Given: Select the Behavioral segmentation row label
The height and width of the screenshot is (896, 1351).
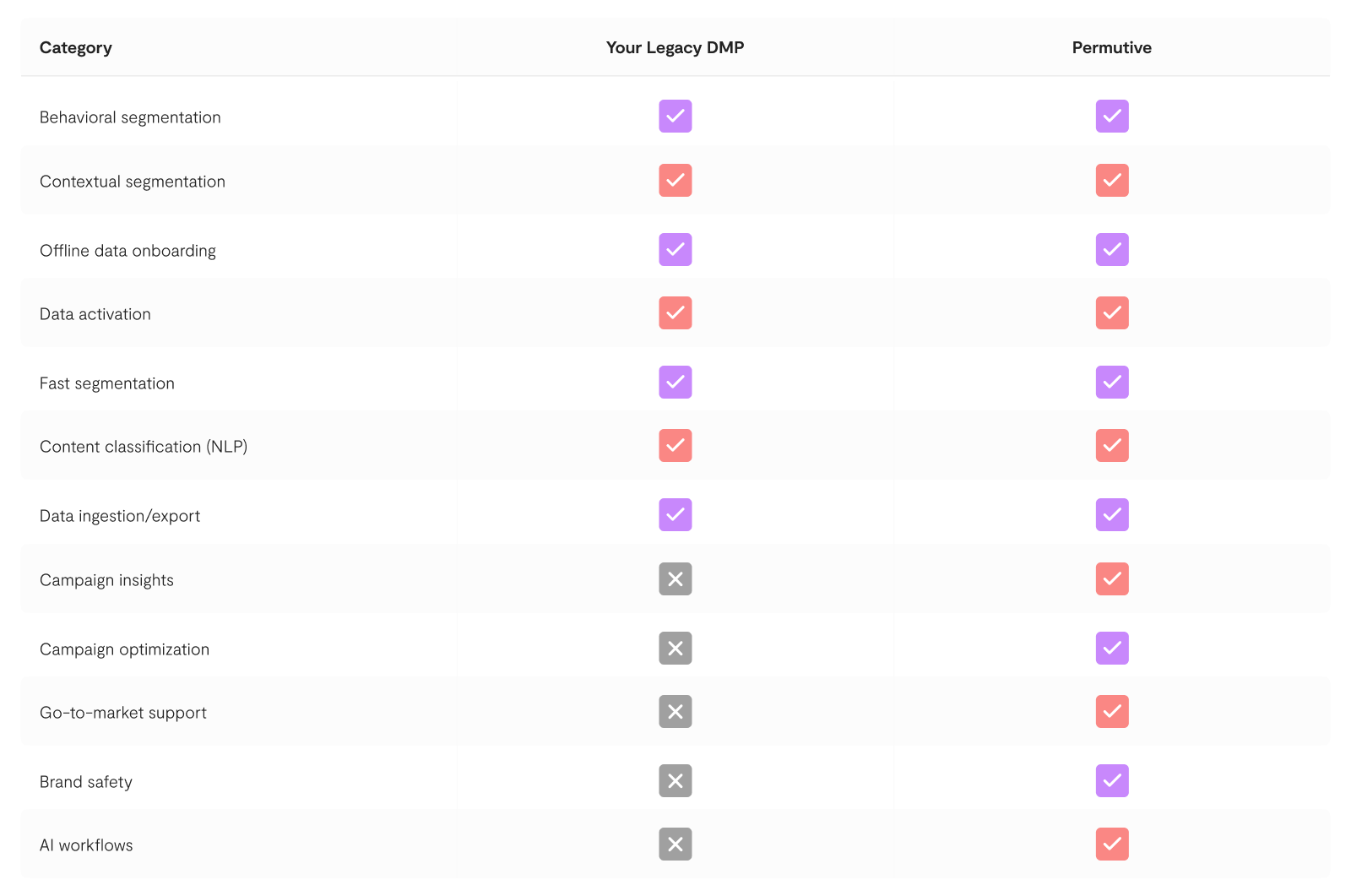Looking at the screenshot, I should tap(130, 117).
